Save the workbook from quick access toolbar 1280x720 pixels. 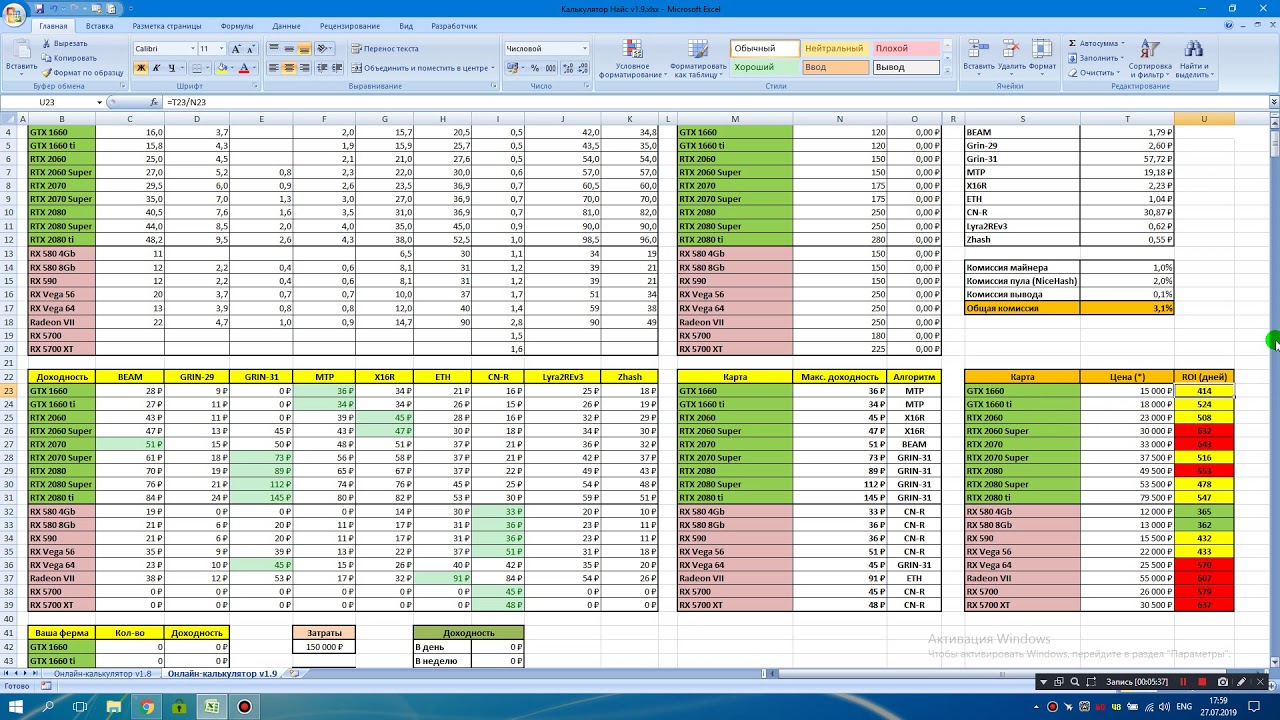(39, 8)
